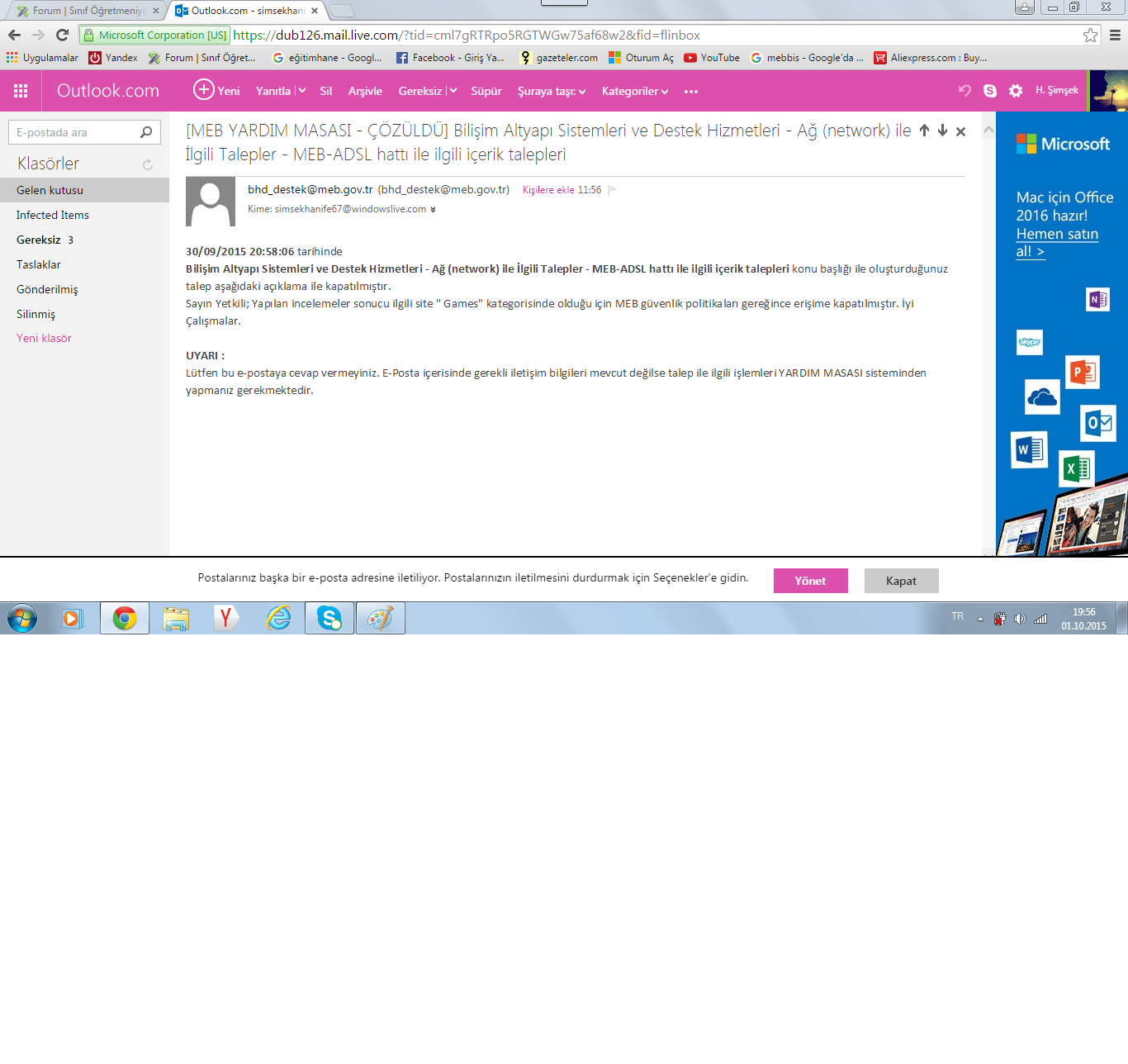Viewport: 1128px width, 1064px height.
Task: Expand recipient details arrow next to Kime
Action: [433, 210]
